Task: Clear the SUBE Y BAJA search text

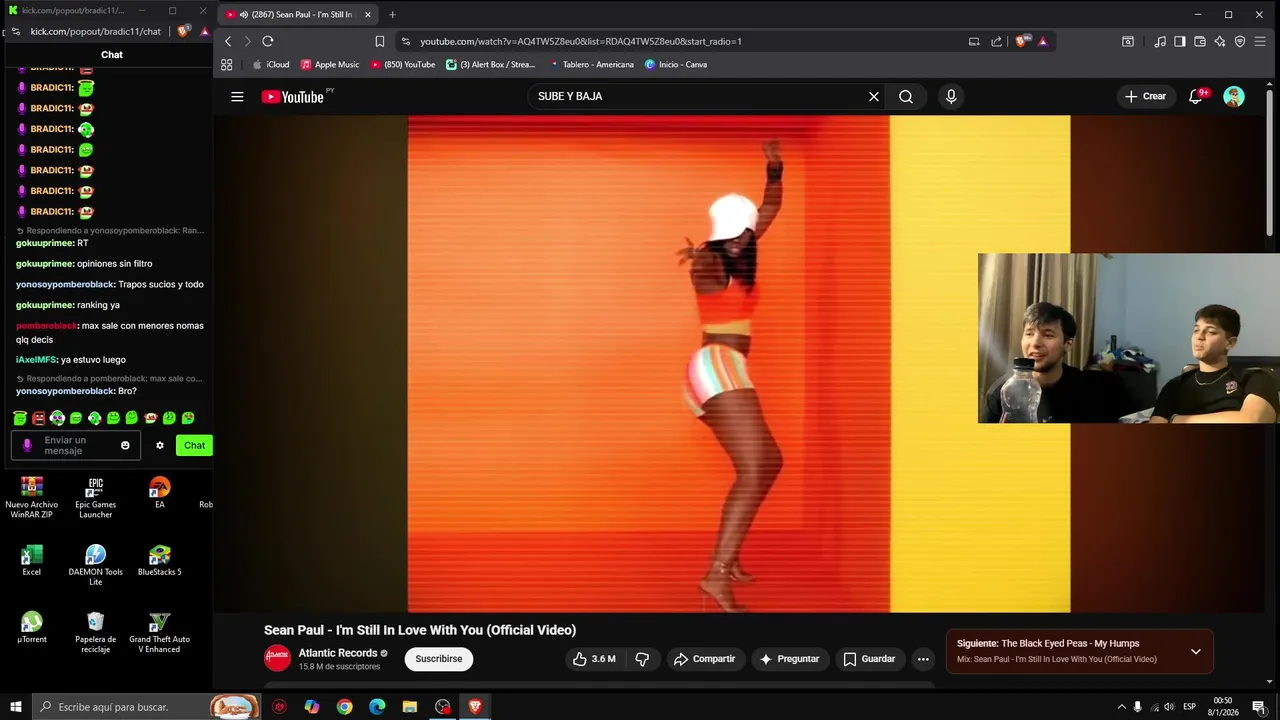Action: coord(874,97)
